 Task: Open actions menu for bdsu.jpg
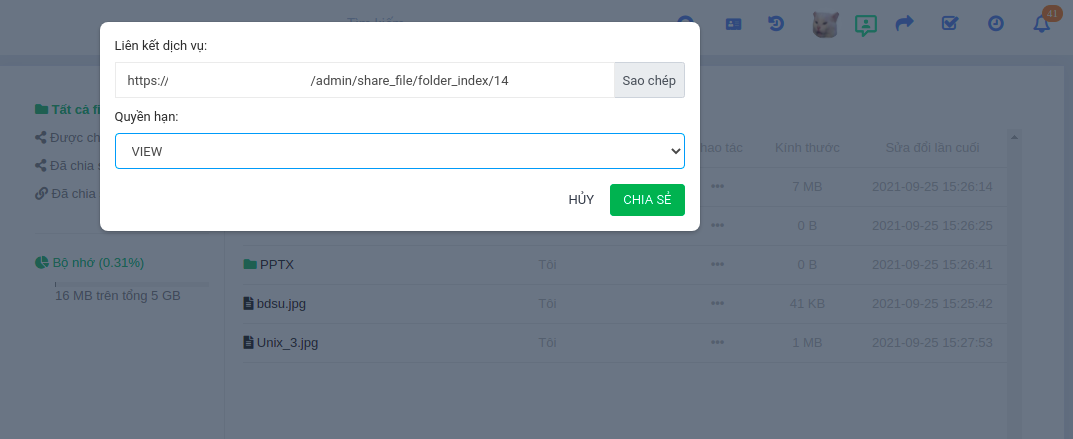[x=717, y=303]
